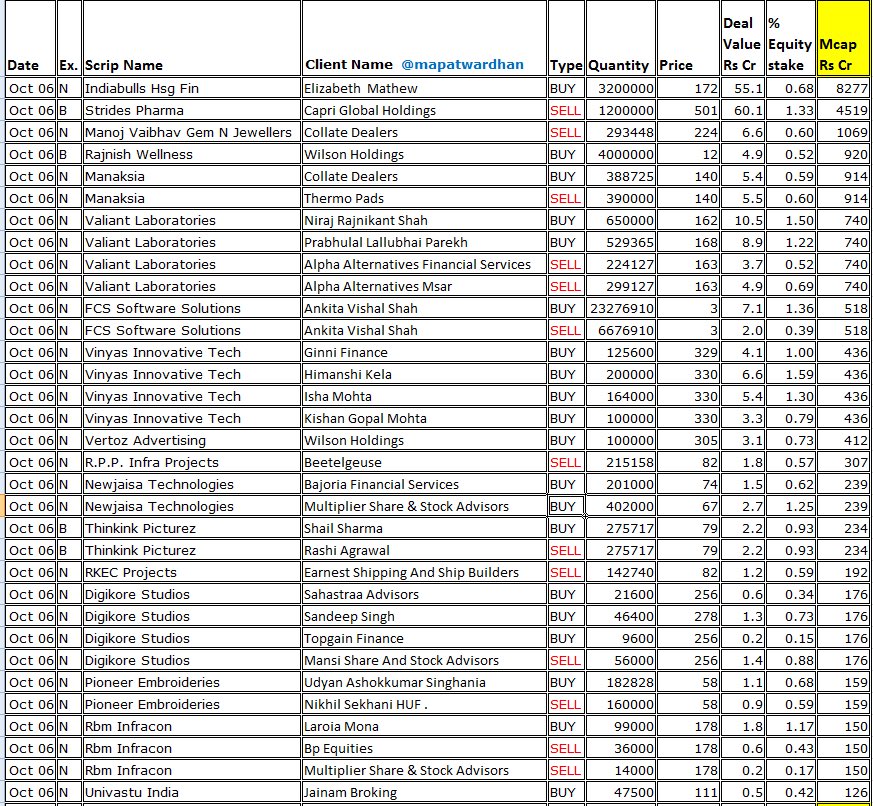The width and height of the screenshot is (873, 806).
Task: Select quantity cell 6676910
Action: click(x=621, y=330)
